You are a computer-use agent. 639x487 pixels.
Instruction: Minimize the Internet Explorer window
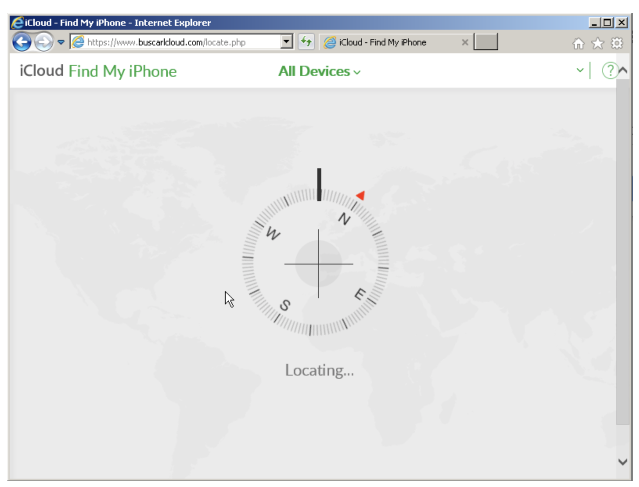pyautogui.click(x=594, y=23)
